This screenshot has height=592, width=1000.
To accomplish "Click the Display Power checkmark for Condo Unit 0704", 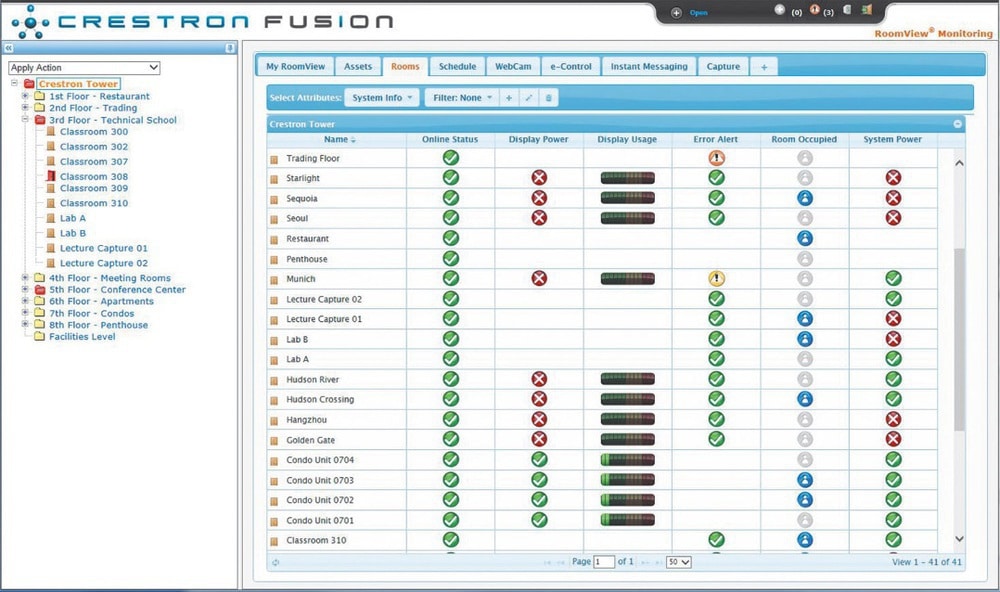I will point(539,459).
